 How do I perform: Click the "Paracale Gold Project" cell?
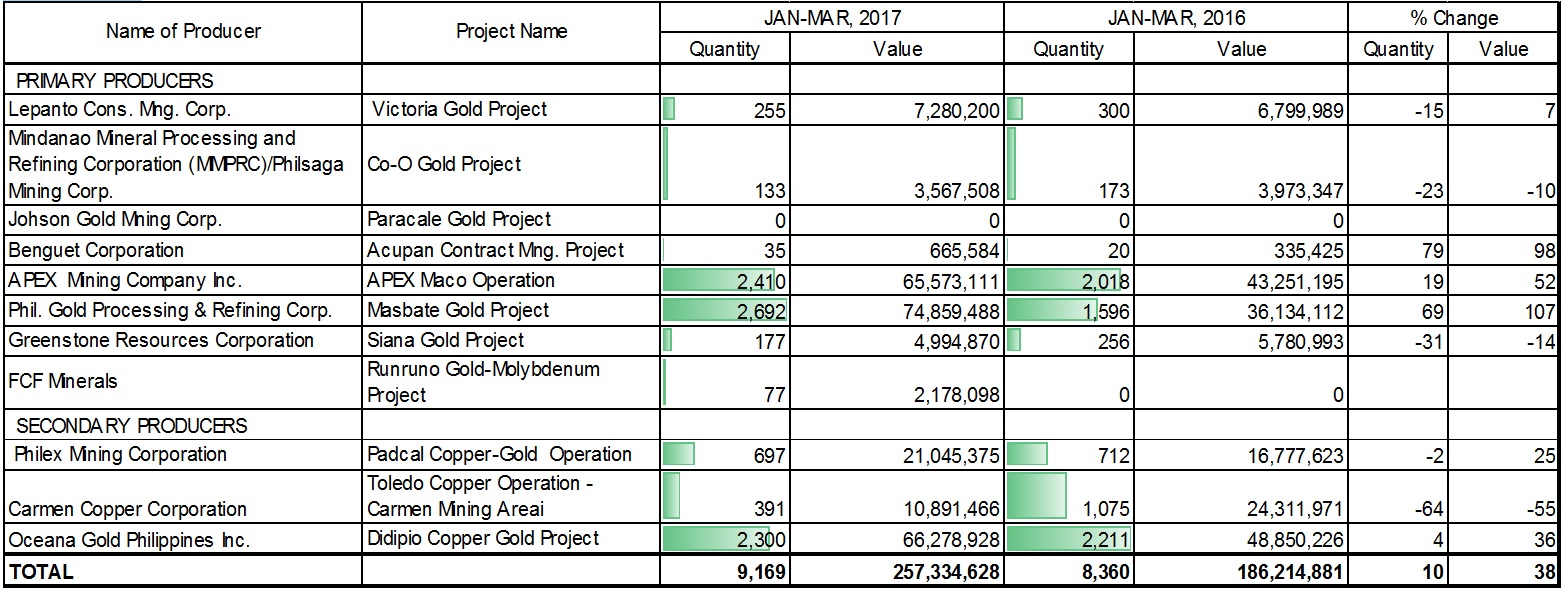coord(511,219)
